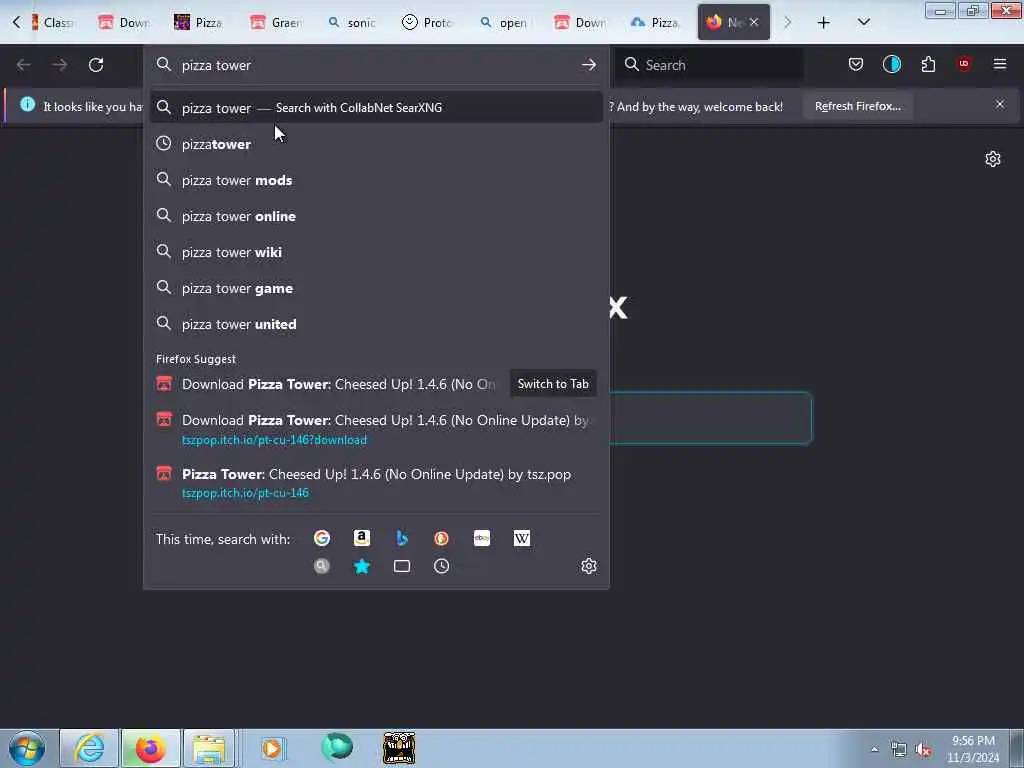
Task: Switch to the first Down itch.io tab
Action: tap(123, 22)
